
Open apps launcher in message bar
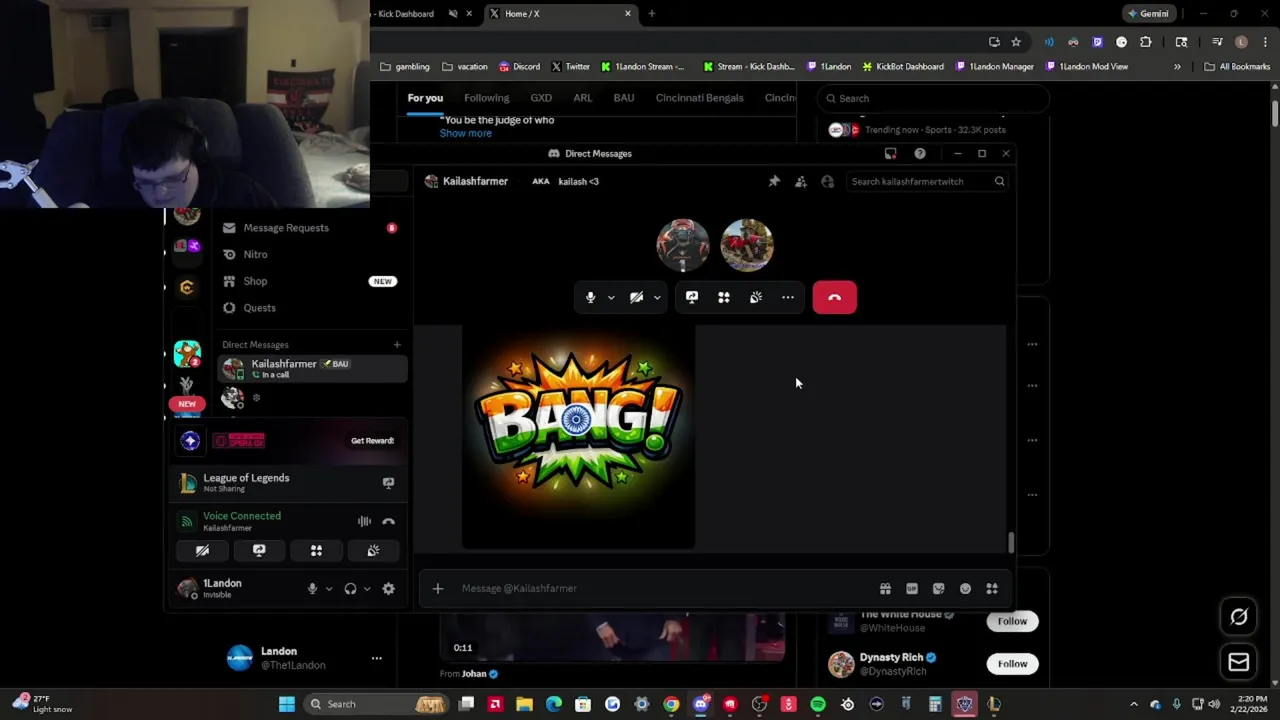tap(992, 589)
